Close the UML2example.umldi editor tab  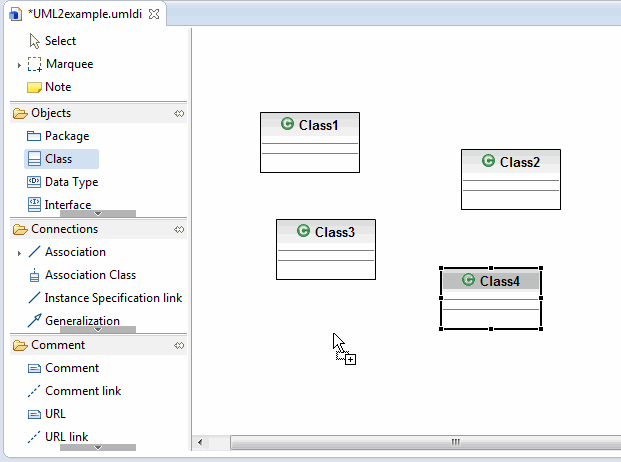tap(154, 13)
